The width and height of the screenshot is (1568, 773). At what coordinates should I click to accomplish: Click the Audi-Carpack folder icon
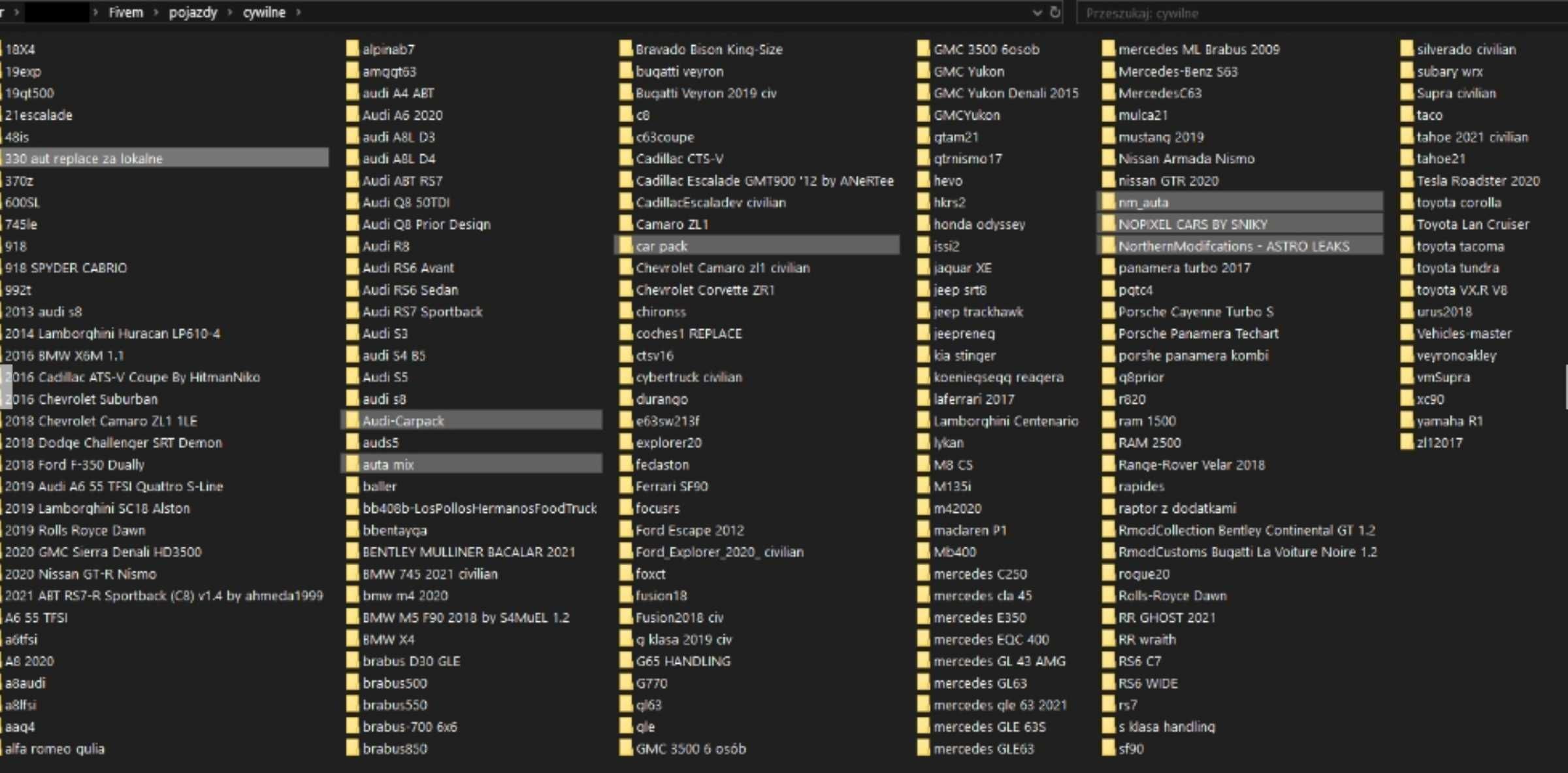click(x=353, y=420)
